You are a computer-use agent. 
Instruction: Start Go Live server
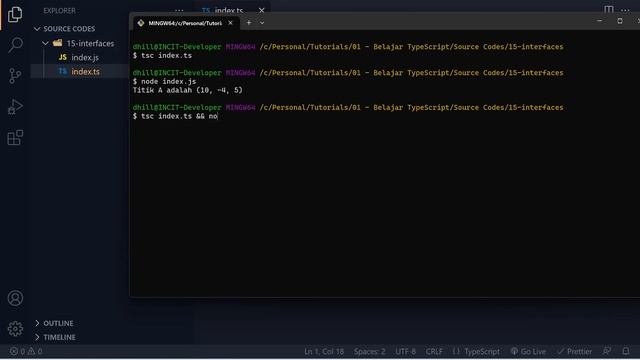(x=528, y=351)
